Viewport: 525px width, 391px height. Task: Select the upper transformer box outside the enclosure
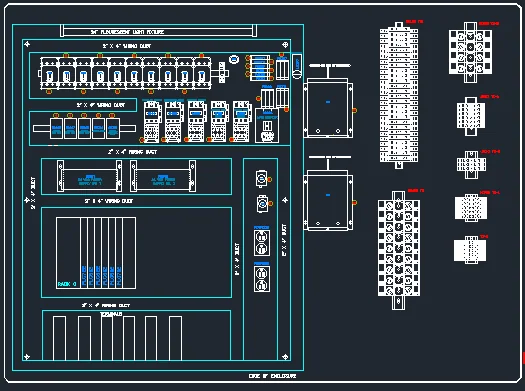(x=328, y=108)
